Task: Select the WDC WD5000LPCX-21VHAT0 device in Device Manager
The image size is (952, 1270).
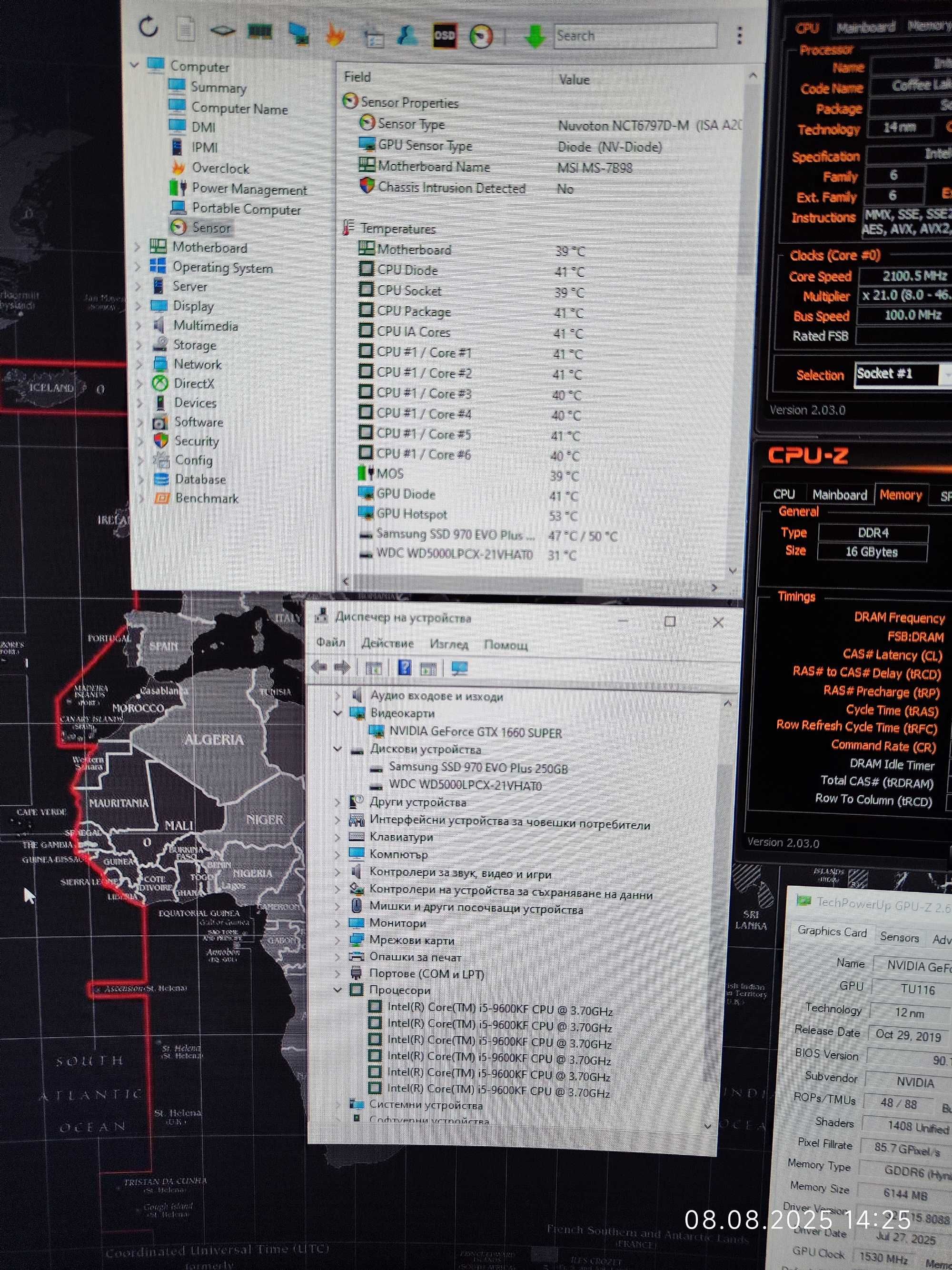Action: [465, 785]
